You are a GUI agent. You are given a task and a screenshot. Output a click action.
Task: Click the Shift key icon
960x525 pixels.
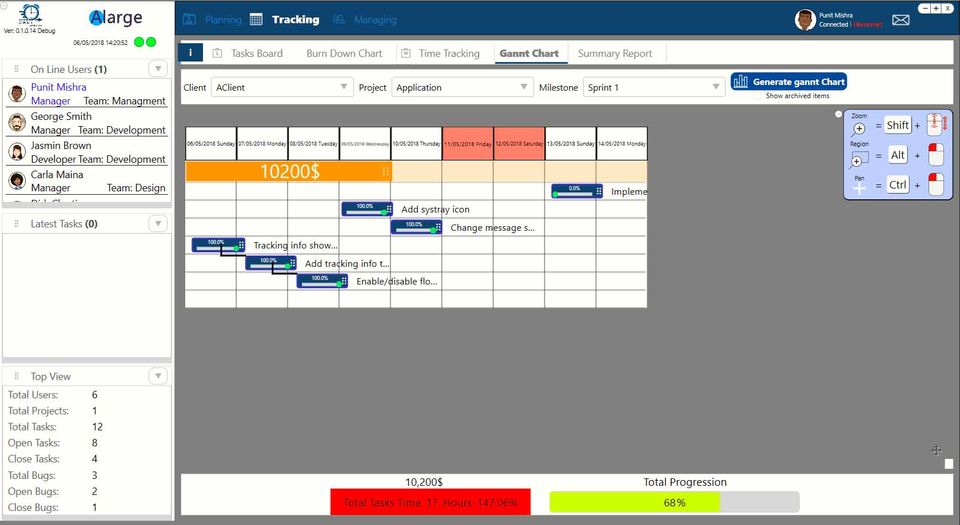point(898,125)
